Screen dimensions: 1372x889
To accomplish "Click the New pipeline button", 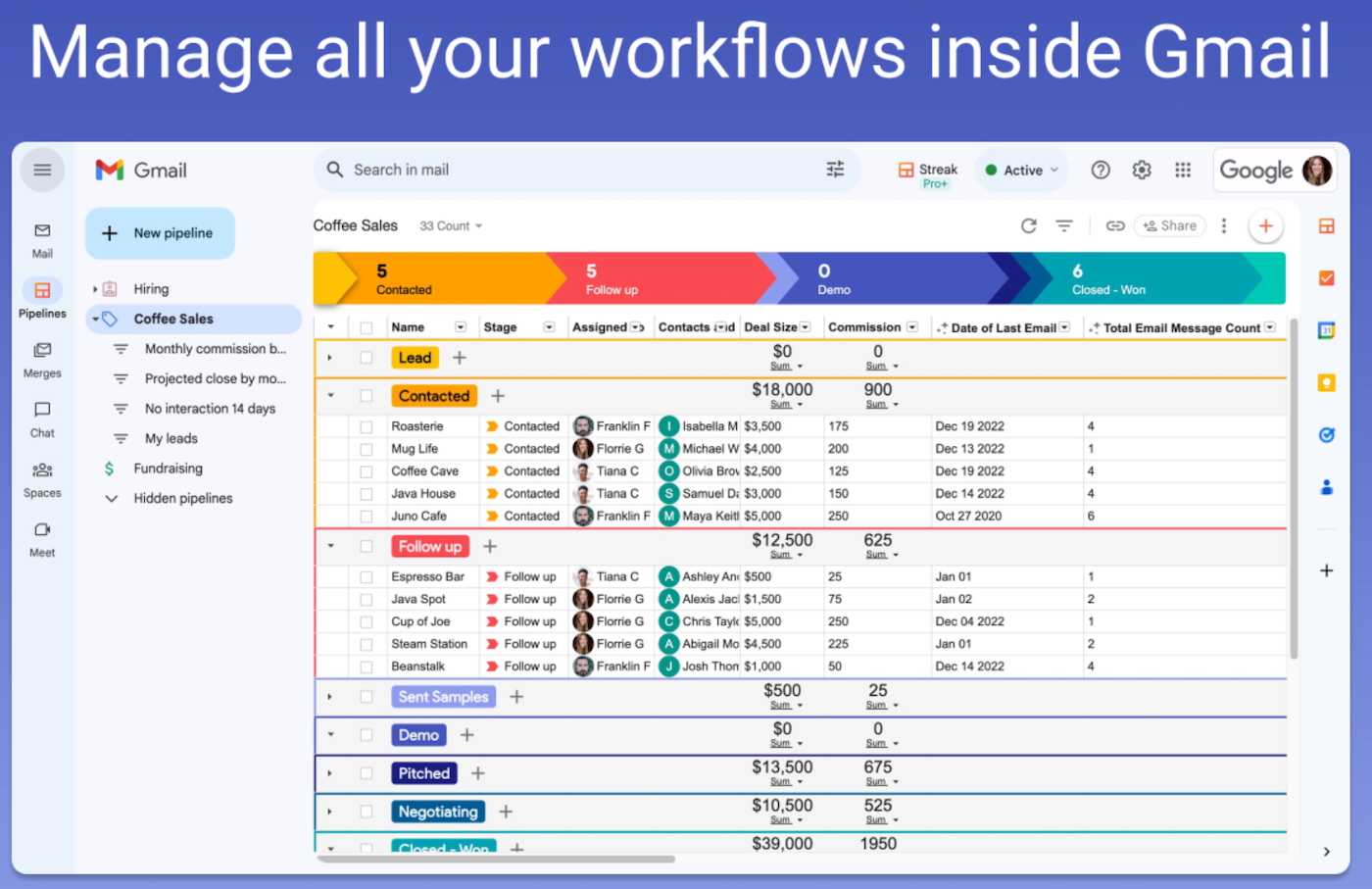I will 160,233.
